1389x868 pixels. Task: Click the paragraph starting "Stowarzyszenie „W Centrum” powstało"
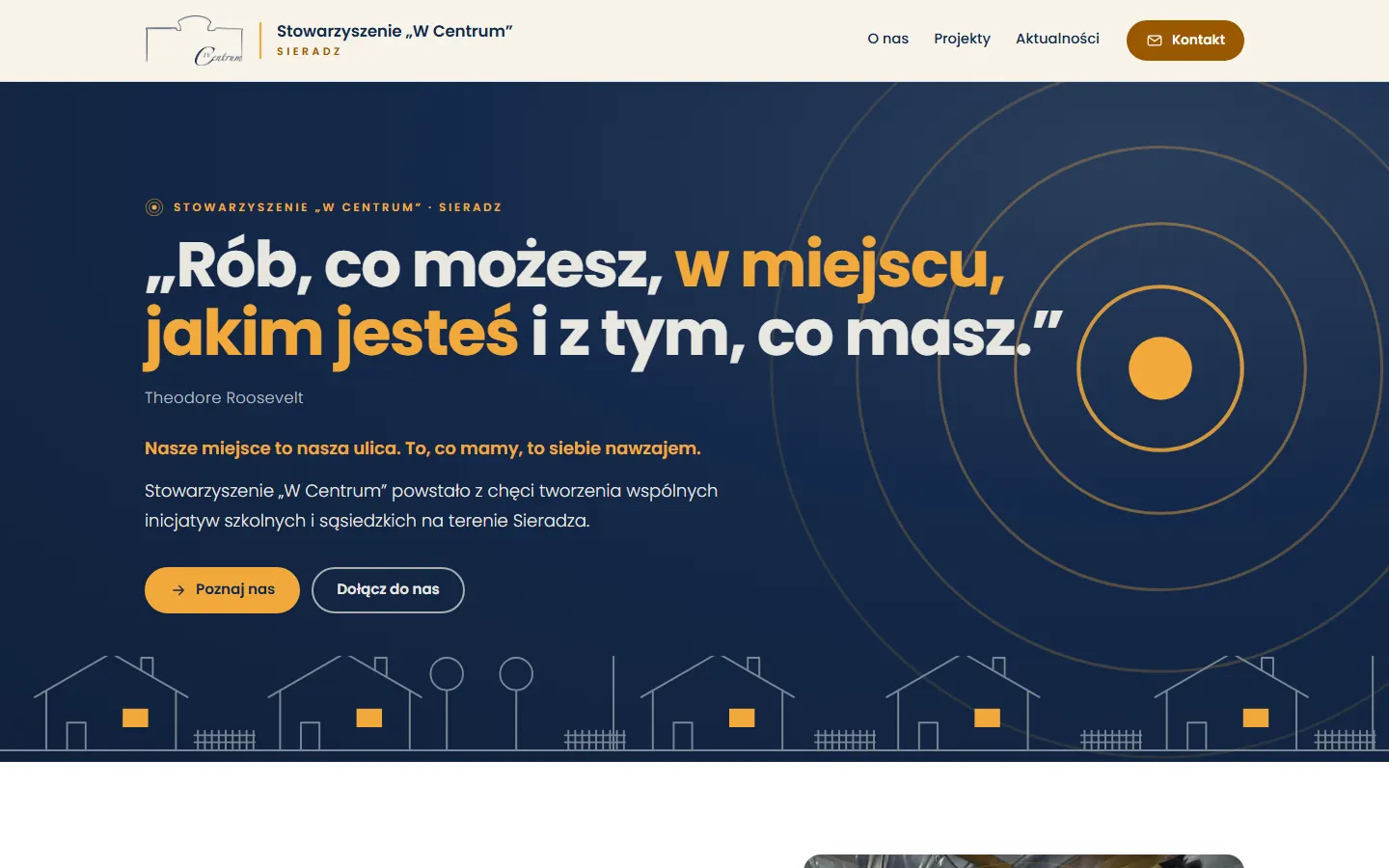click(x=431, y=505)
